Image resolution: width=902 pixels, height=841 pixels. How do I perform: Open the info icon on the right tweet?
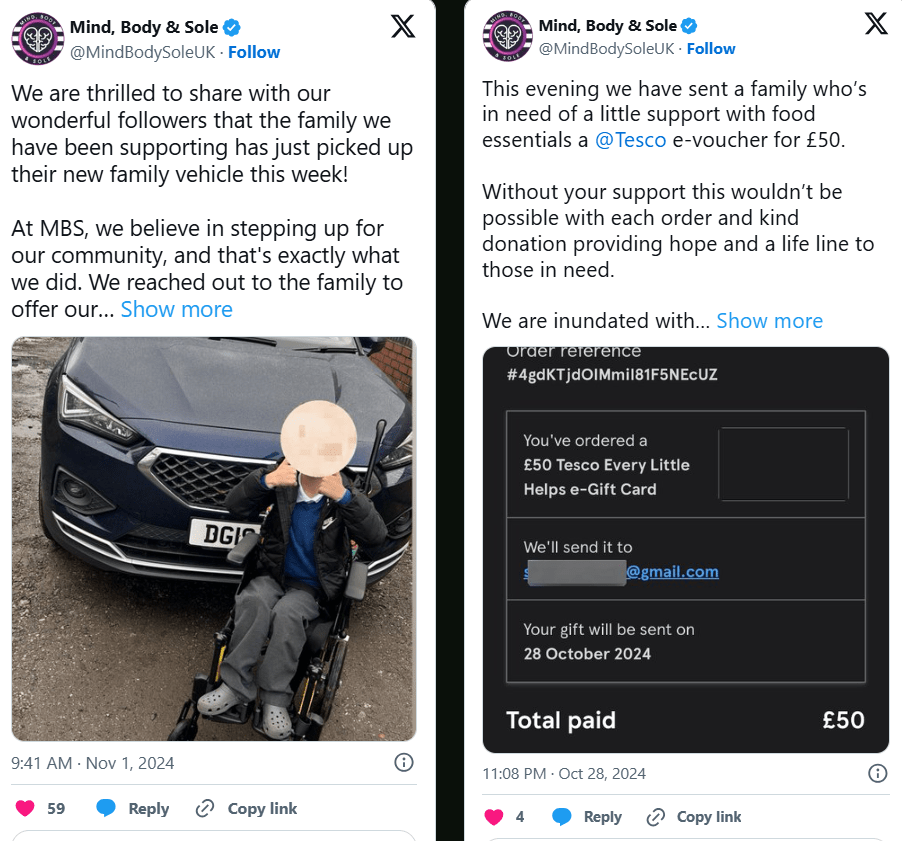[877, 773]
